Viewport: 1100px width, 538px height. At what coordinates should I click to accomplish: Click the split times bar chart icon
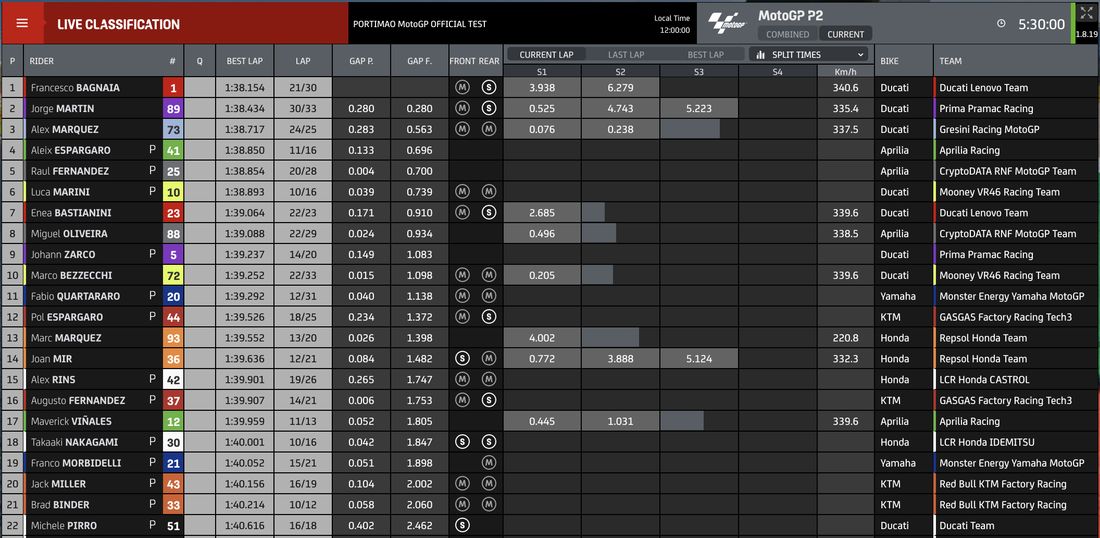coord(760,55)
